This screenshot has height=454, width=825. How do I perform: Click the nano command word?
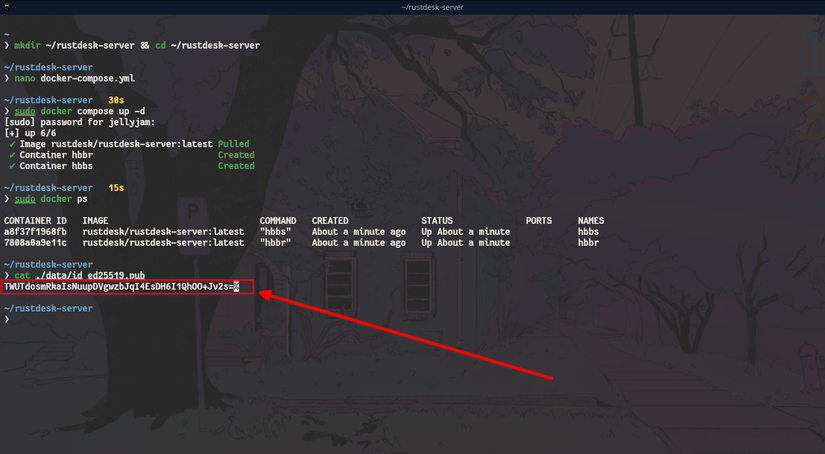point(25,78)
